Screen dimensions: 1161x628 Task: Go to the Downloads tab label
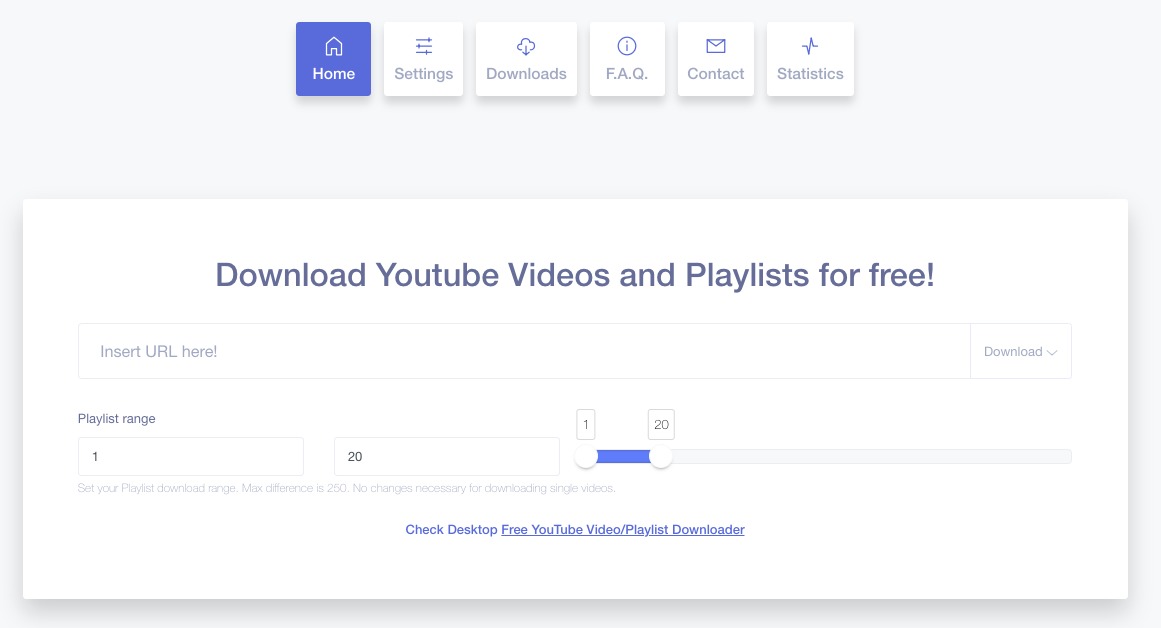(x=526, y=74)
